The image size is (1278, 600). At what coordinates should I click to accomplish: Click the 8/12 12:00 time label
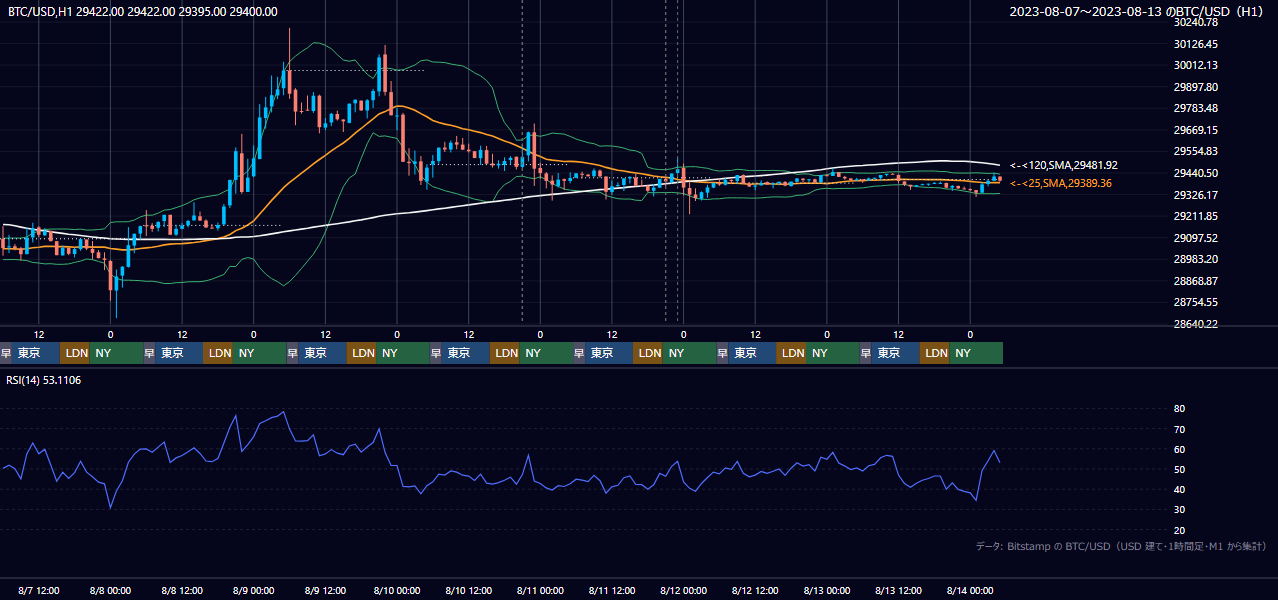[x=755, y=591]
